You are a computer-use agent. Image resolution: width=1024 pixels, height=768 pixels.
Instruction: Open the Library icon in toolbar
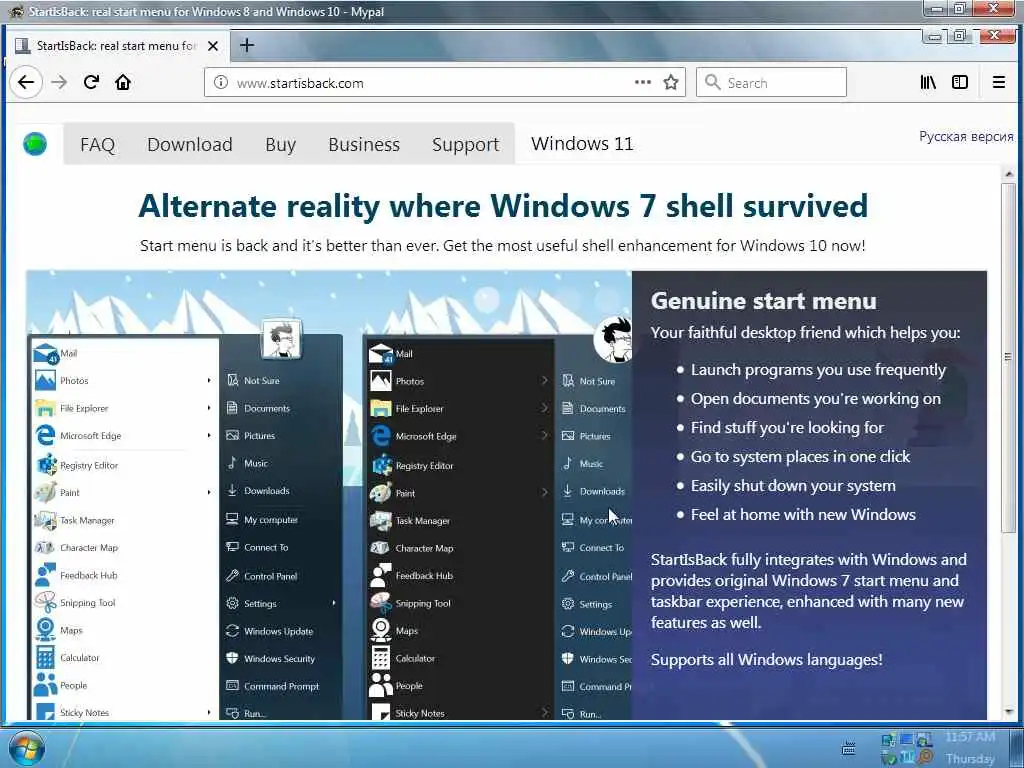pos(928,82)
